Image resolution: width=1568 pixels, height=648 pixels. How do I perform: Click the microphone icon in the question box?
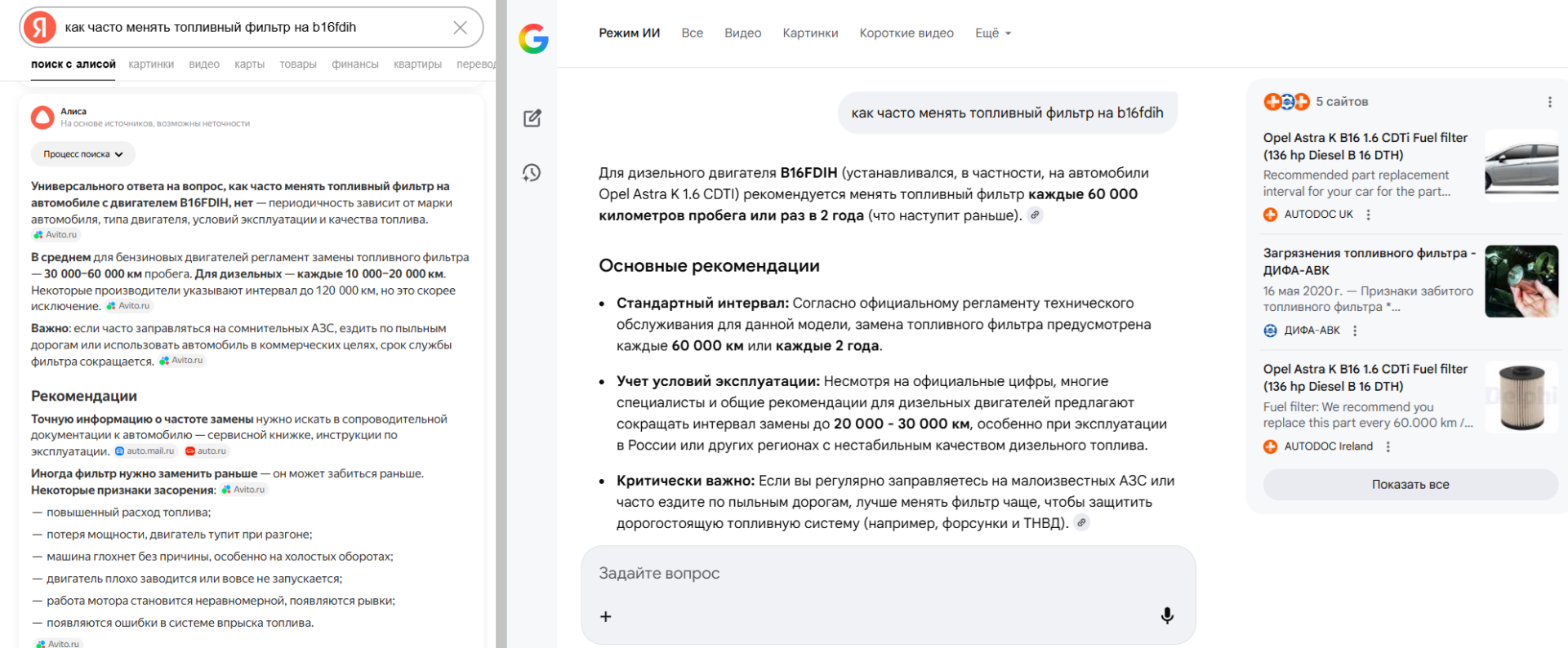tap(1168, 616)
